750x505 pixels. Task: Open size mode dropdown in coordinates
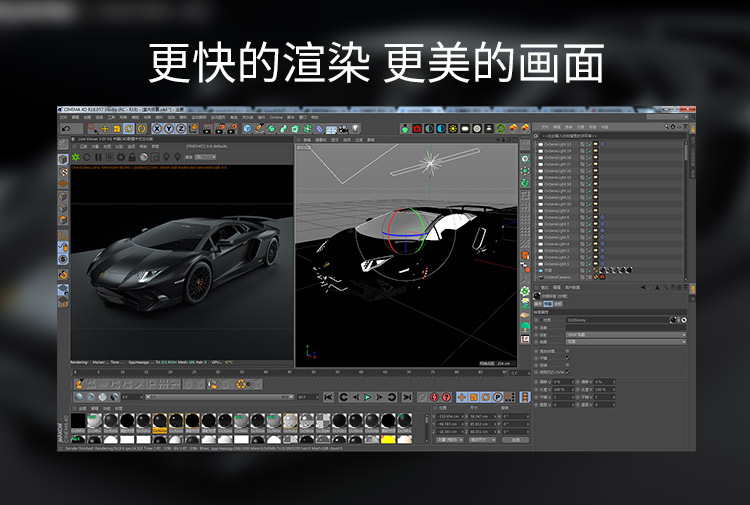(x=482, y=439)
